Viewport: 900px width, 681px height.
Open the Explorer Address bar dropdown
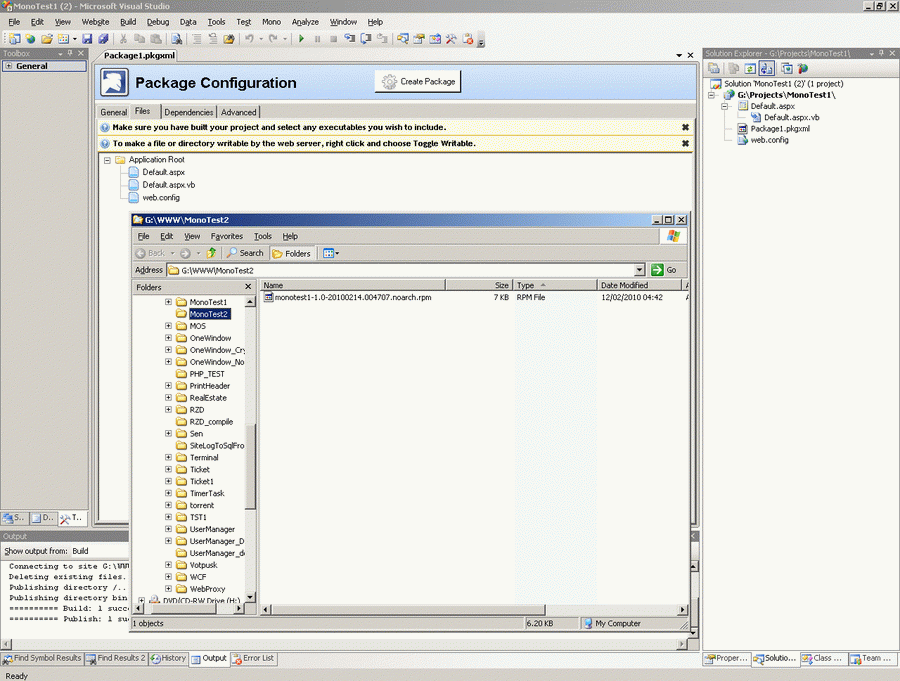click(x=639, y=270)
